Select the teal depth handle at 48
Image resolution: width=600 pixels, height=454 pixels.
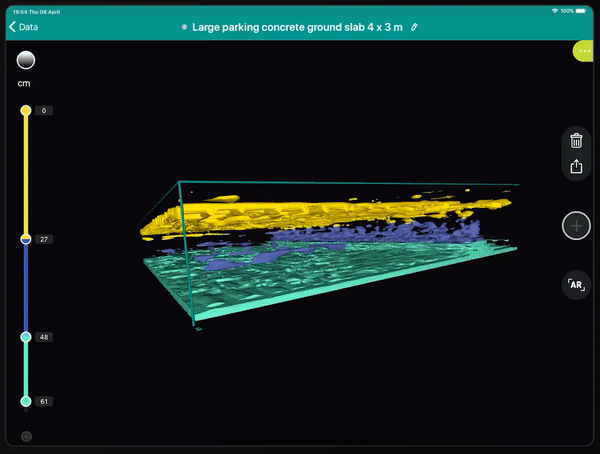tap(26, 337)
